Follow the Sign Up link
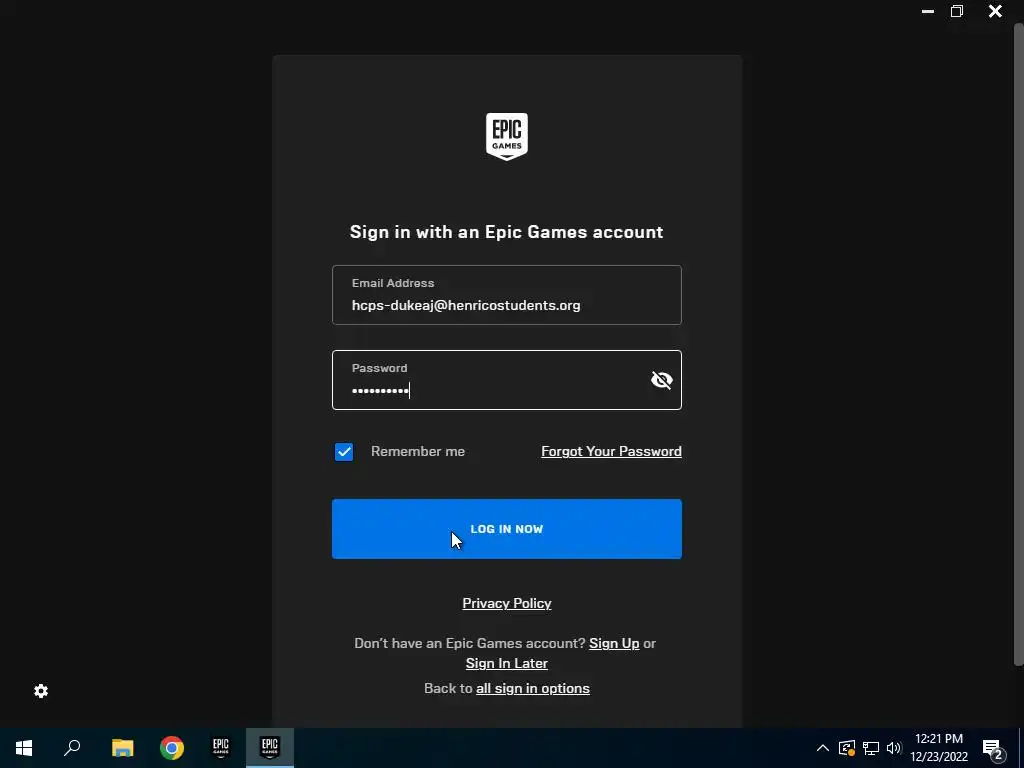This screenshot has width=1024, height=768. pyautogui.click(x=614, y=643)
